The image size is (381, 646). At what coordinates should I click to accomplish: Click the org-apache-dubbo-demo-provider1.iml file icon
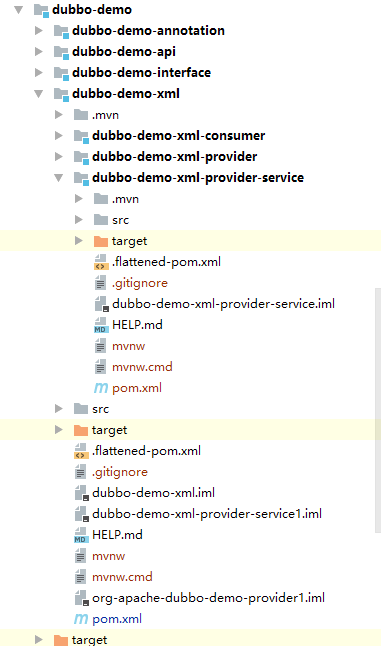[x=81, y=598]
